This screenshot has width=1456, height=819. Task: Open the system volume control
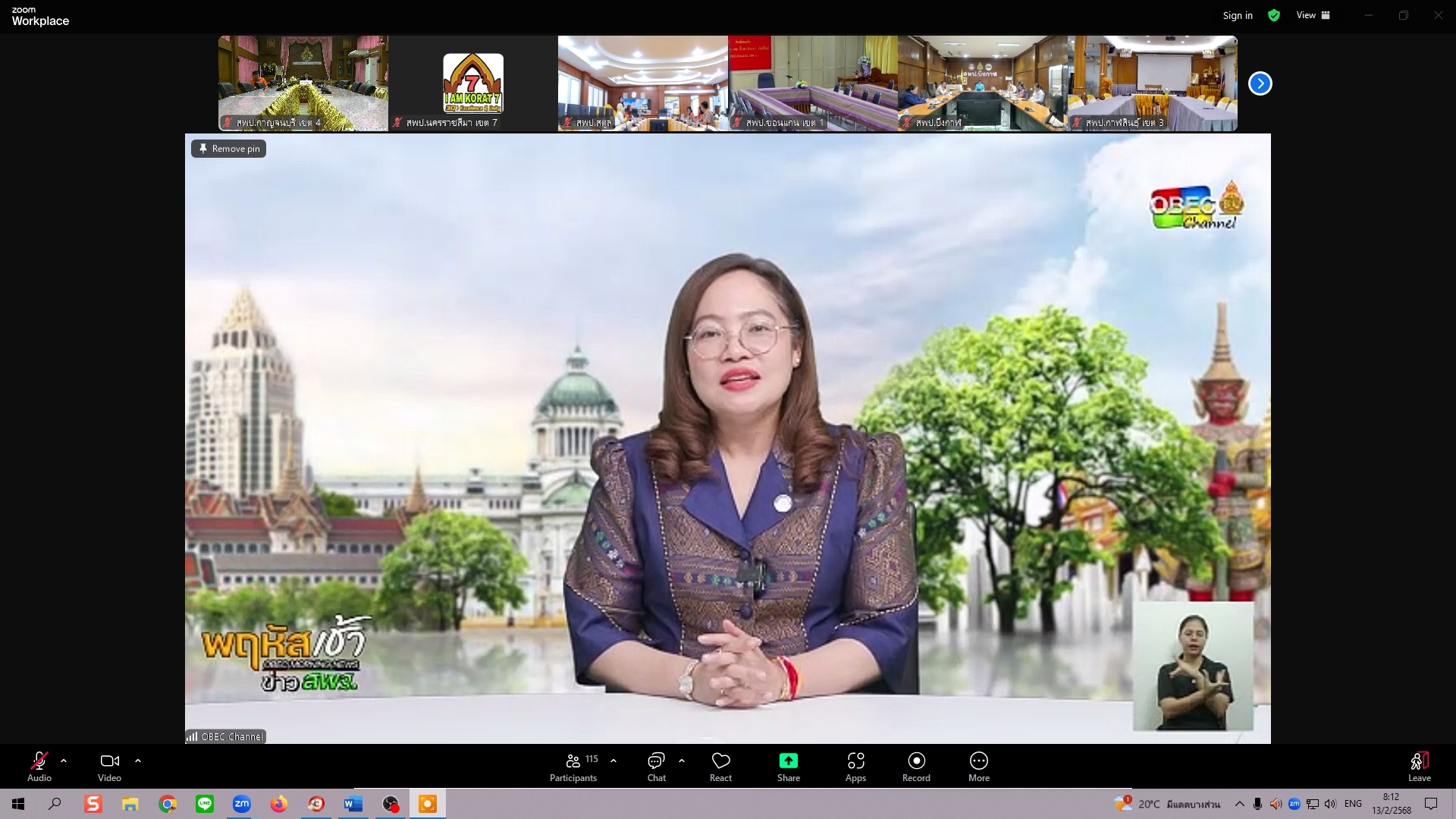pyautogui.click(x=1330, y=804)
